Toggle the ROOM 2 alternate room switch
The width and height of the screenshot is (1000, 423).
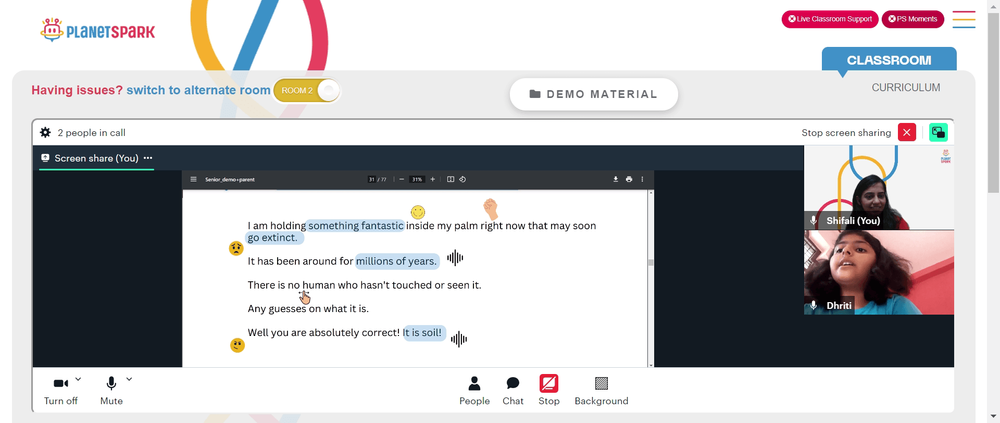[x=307, y=91]
